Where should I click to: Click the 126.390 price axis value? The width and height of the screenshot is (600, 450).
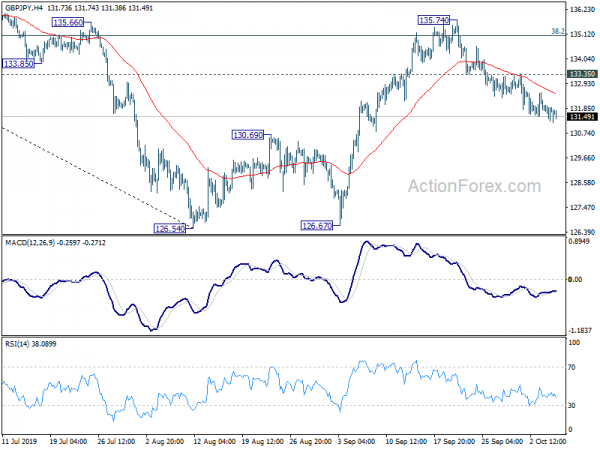click(x=582, y=232)
